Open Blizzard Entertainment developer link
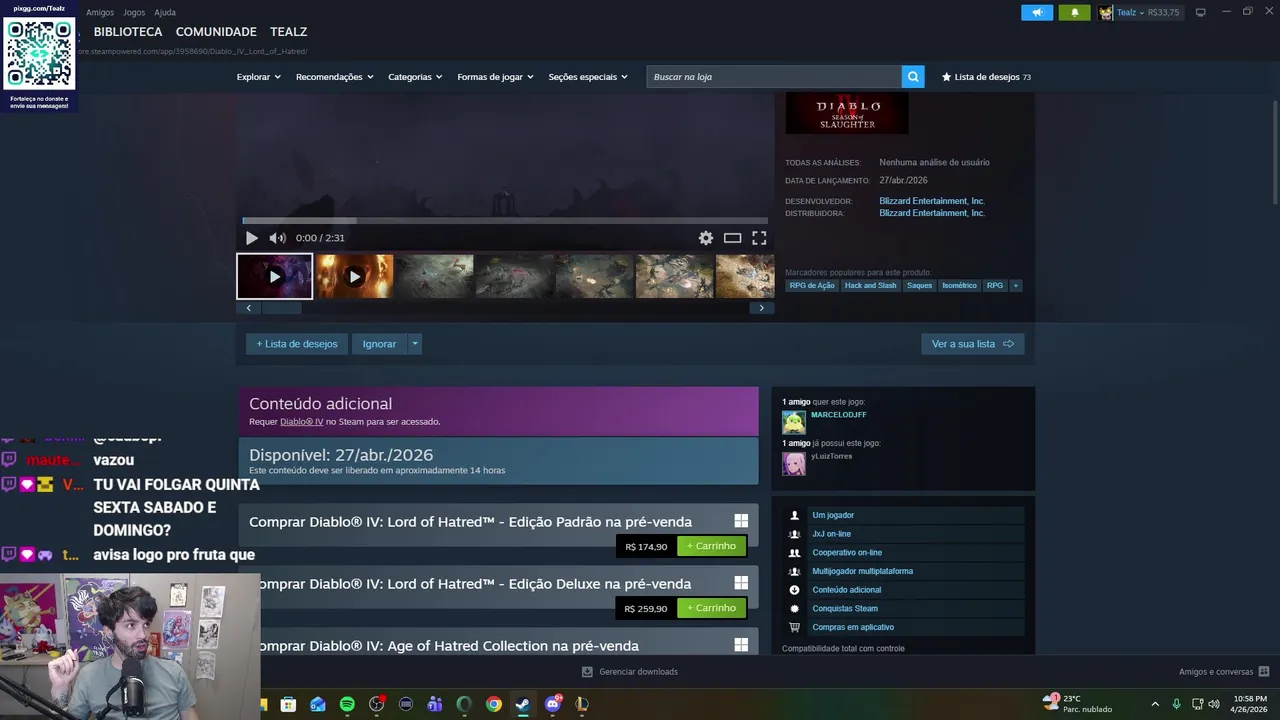1280x720 pixels. point(932,201)
